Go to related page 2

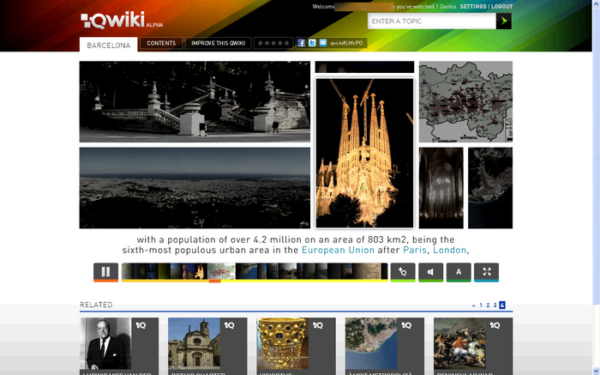(488, 305)
